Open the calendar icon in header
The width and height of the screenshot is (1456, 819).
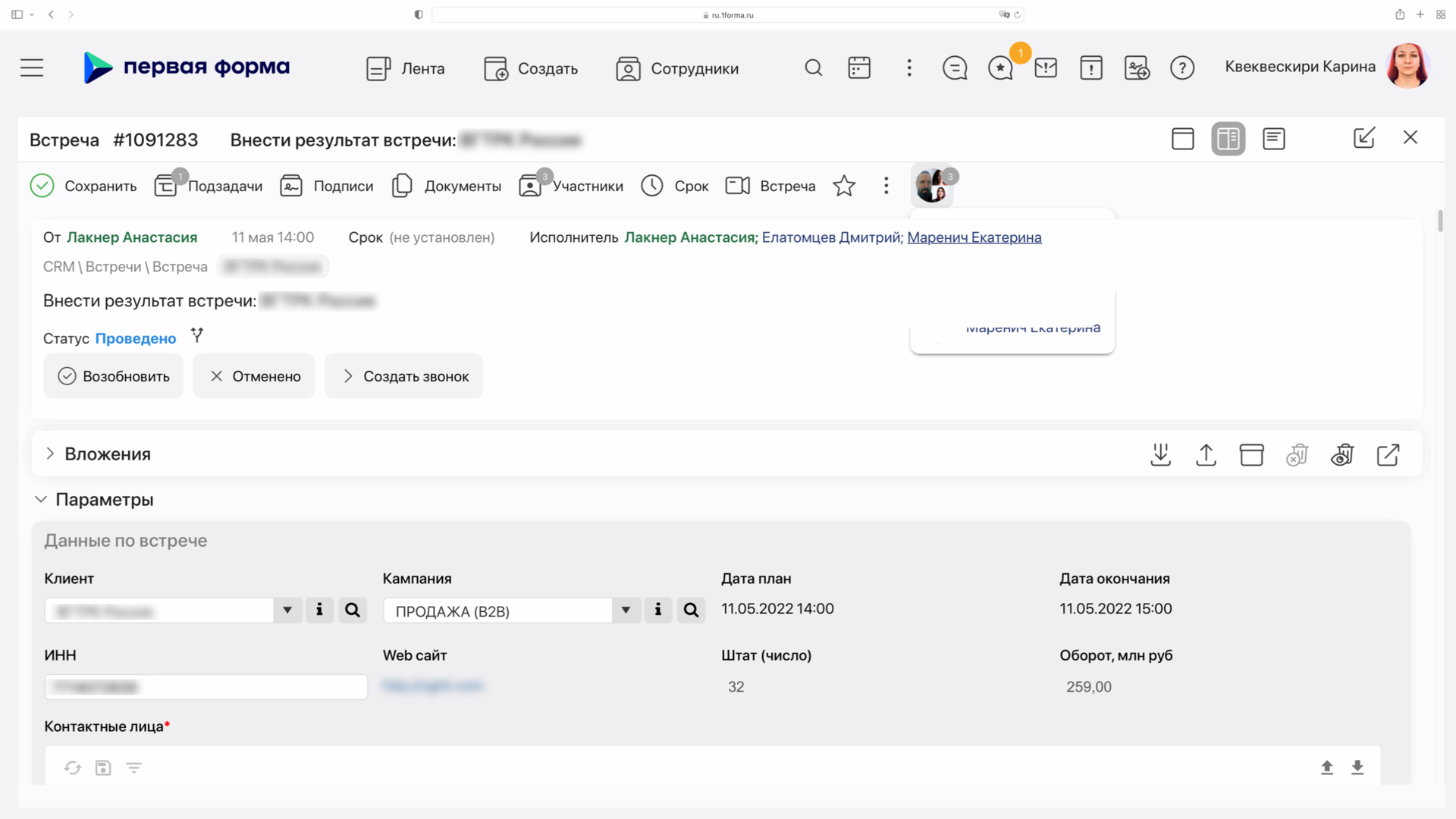click(x=858, y=68)
